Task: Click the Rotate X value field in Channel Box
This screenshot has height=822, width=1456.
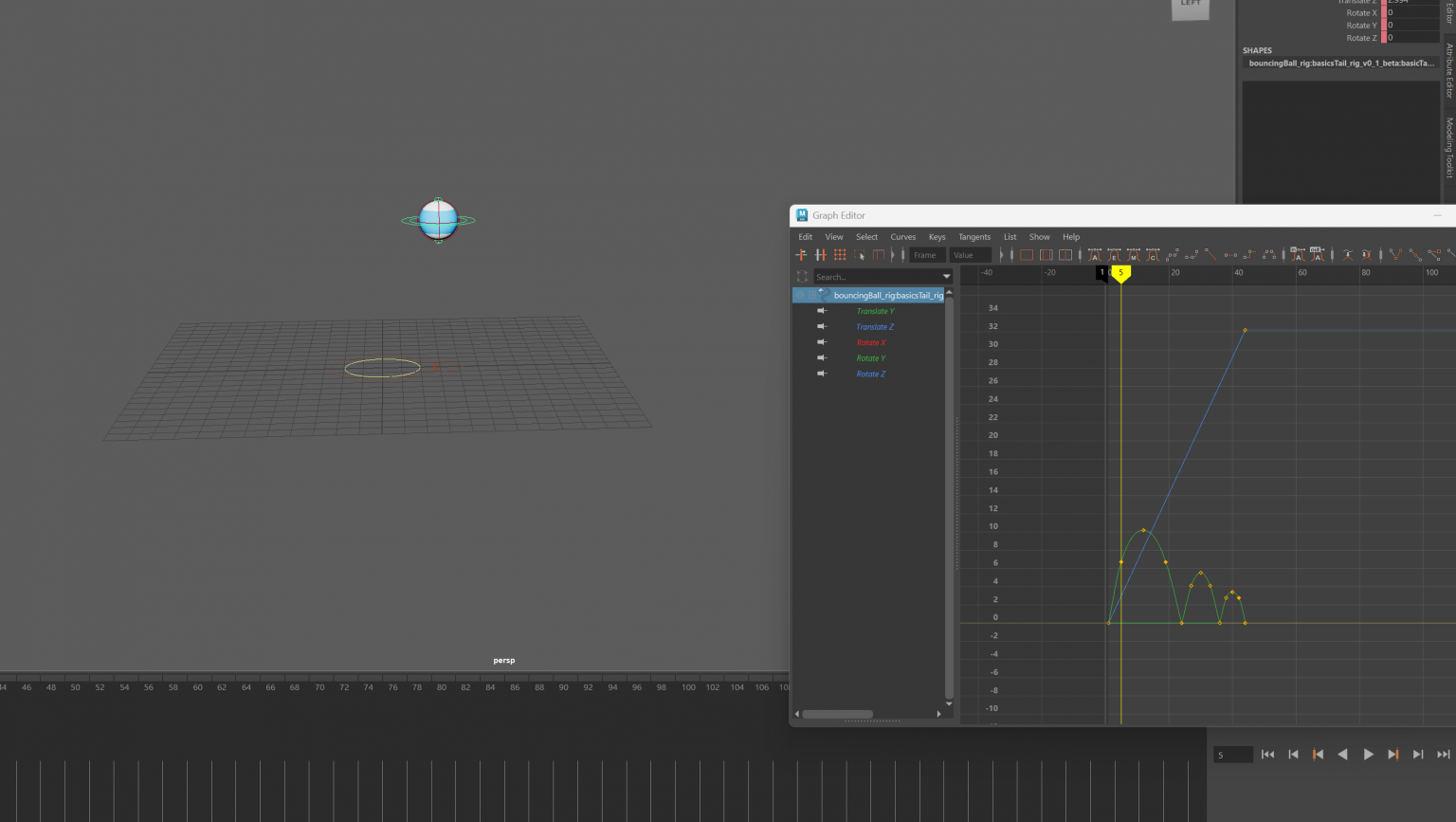Action: (x=1413, y=13)
